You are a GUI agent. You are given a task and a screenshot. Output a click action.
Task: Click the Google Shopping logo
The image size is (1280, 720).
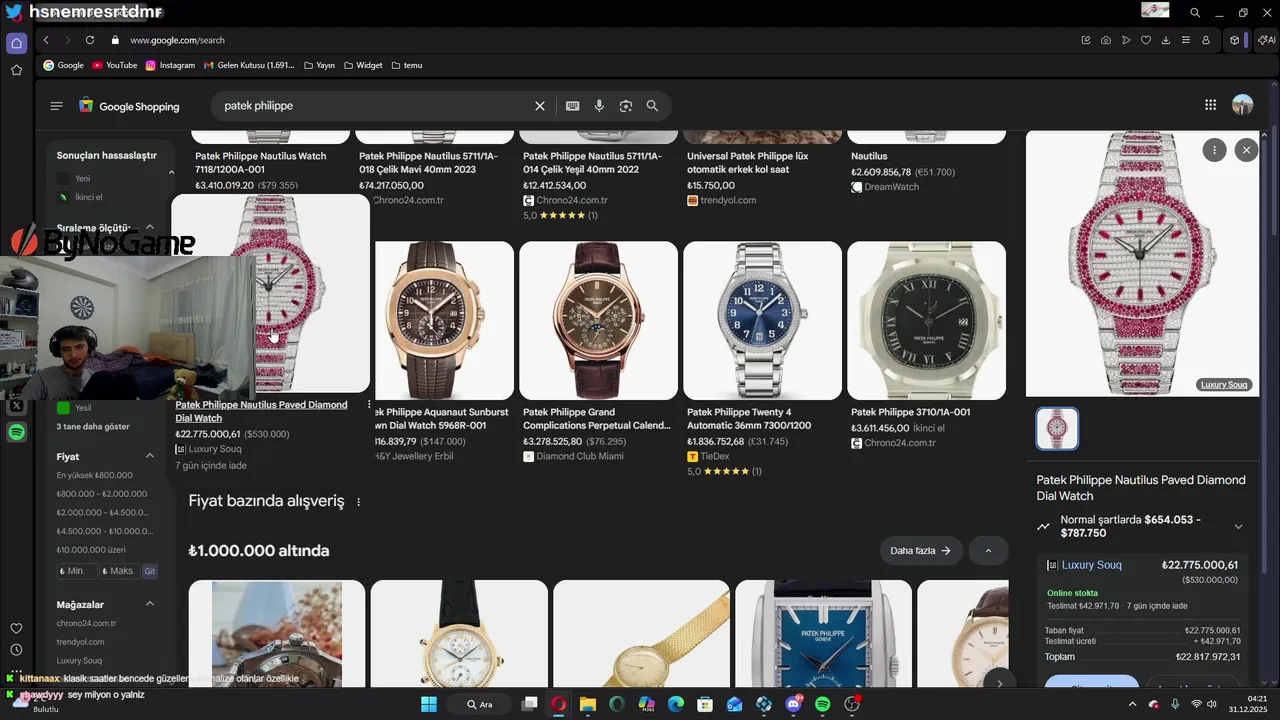click(x=130, y=106)
